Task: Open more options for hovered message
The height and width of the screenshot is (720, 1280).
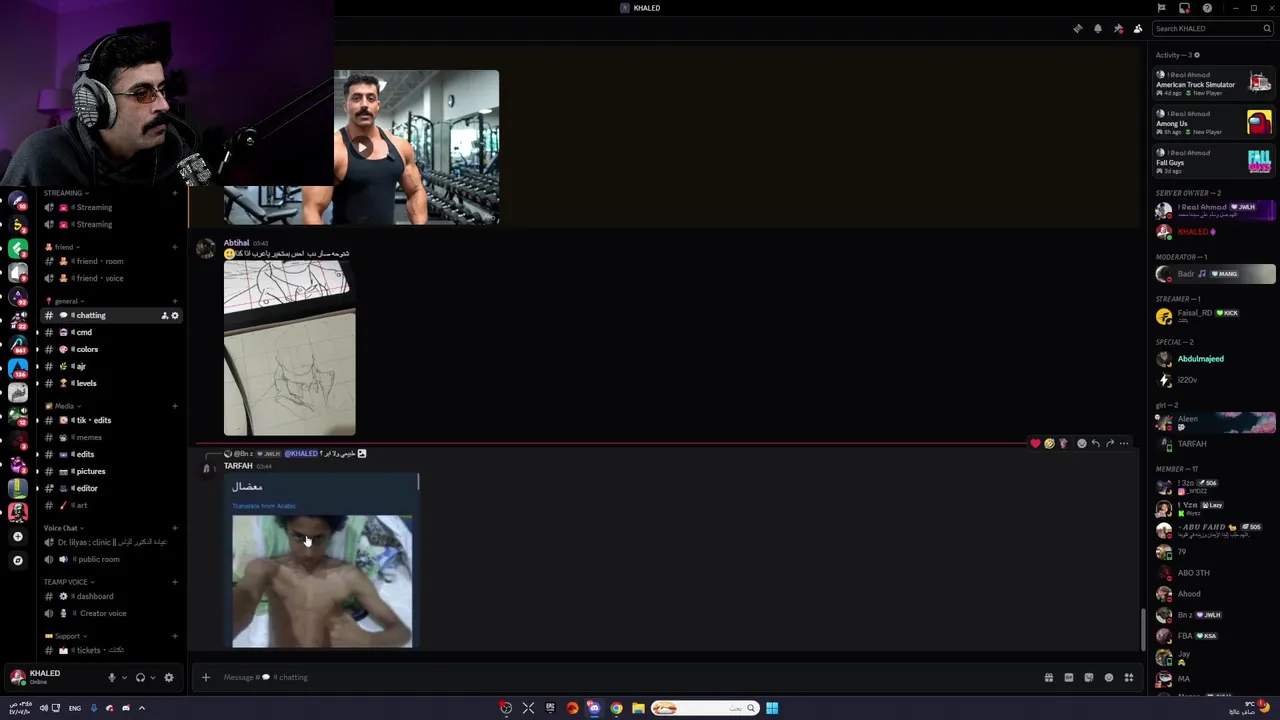Action: click(x=1124, y=443)
